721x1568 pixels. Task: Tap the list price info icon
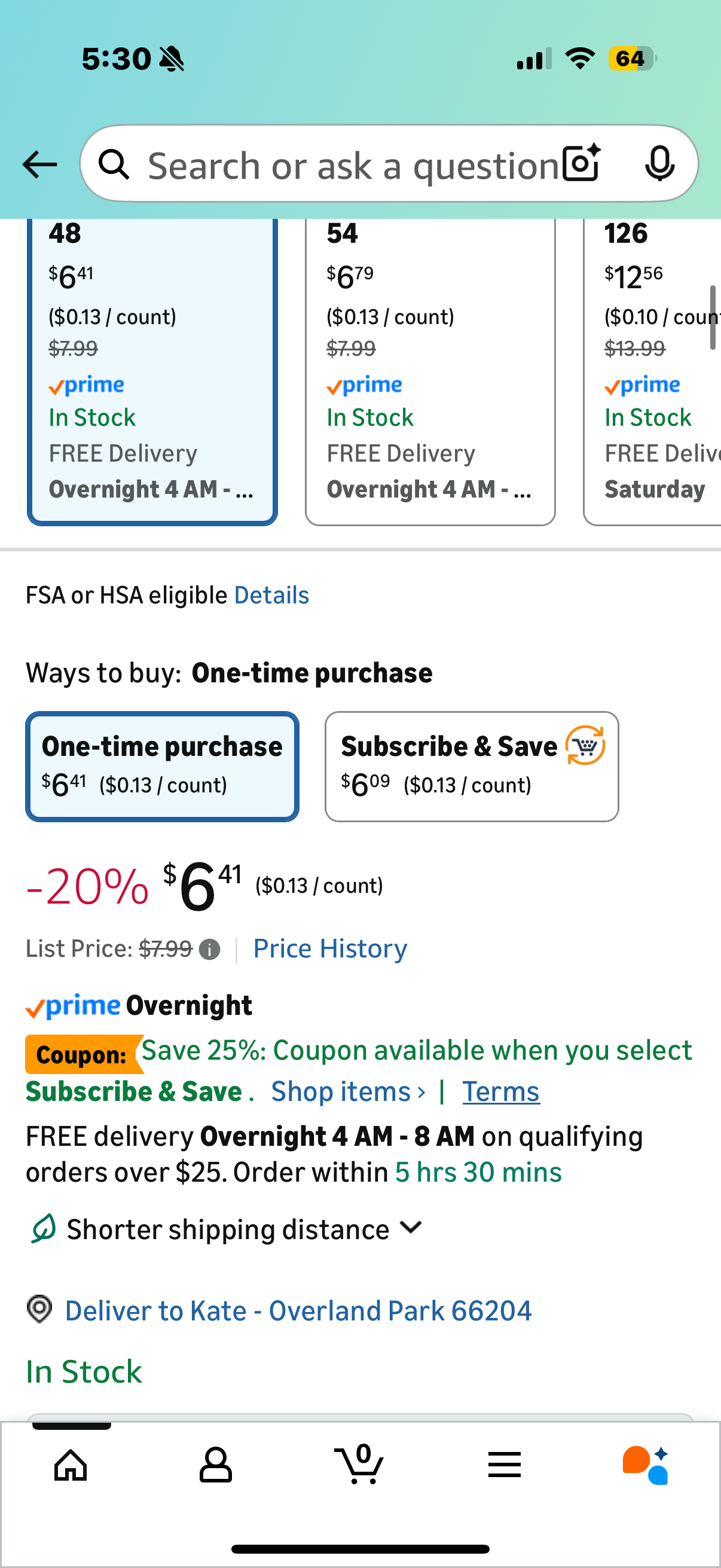[210, 950]
